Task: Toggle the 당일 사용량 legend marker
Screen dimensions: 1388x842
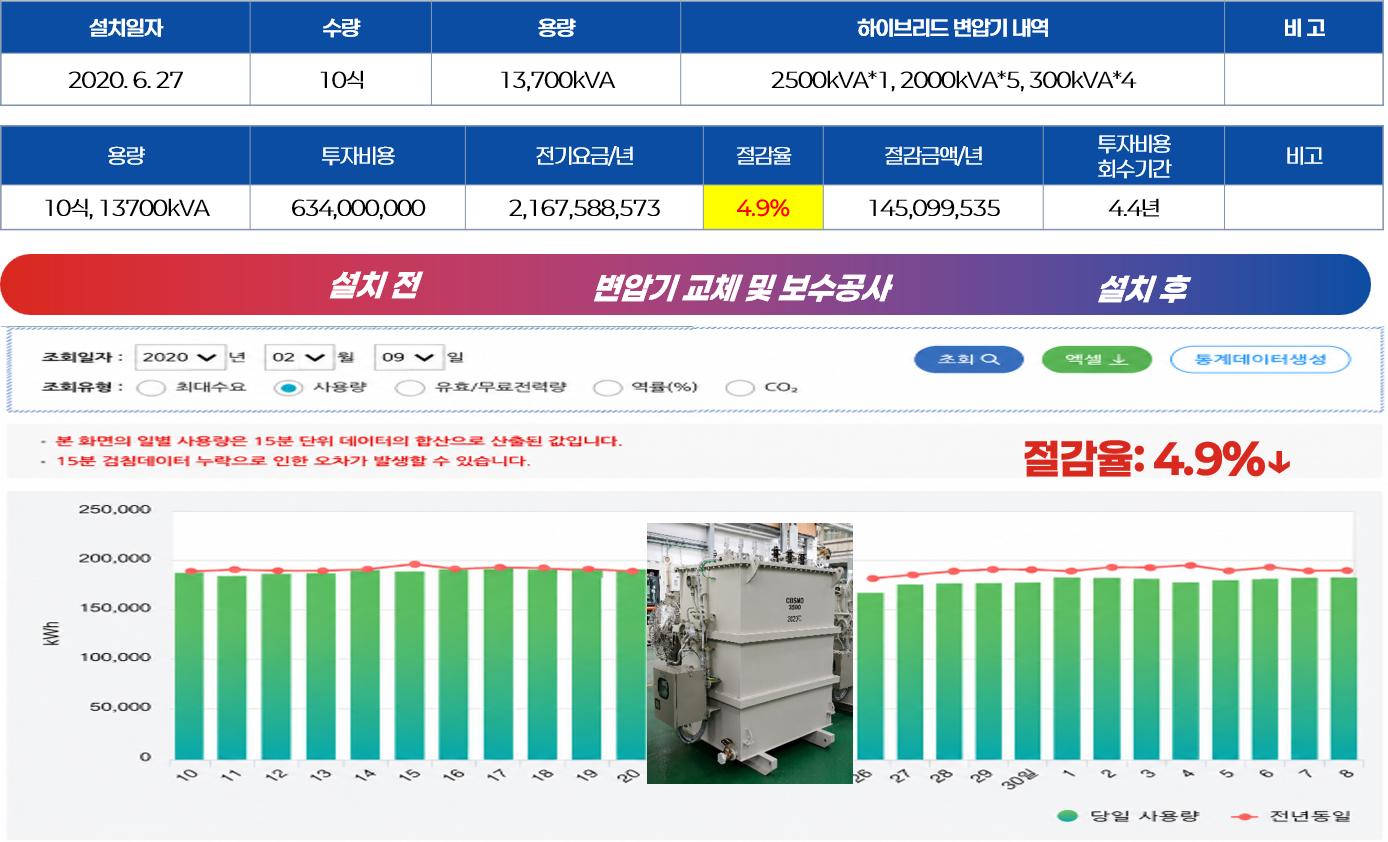Action: click(x=1067, y=817)
